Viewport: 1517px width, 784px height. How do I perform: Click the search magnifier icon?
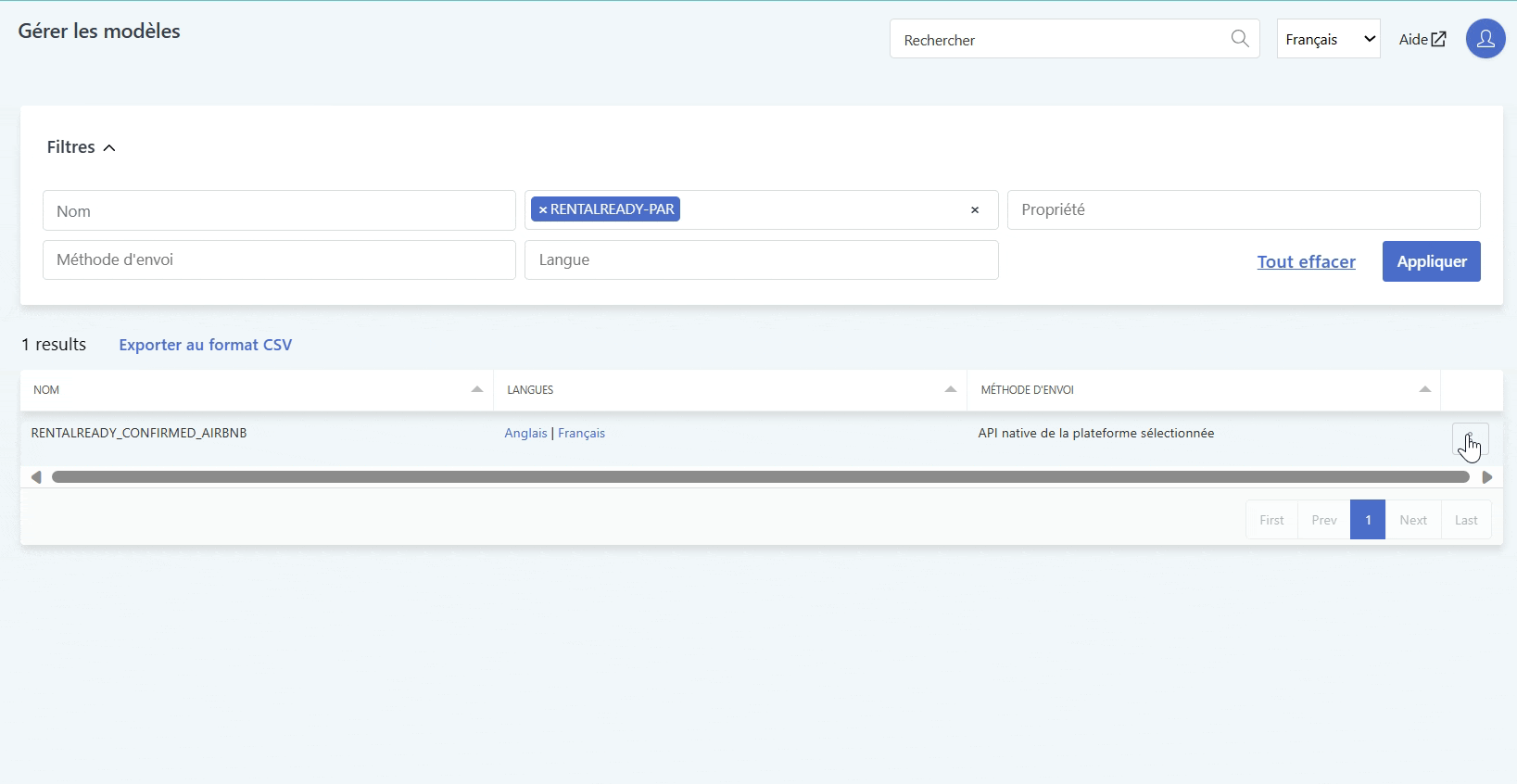click(1240, 39)
